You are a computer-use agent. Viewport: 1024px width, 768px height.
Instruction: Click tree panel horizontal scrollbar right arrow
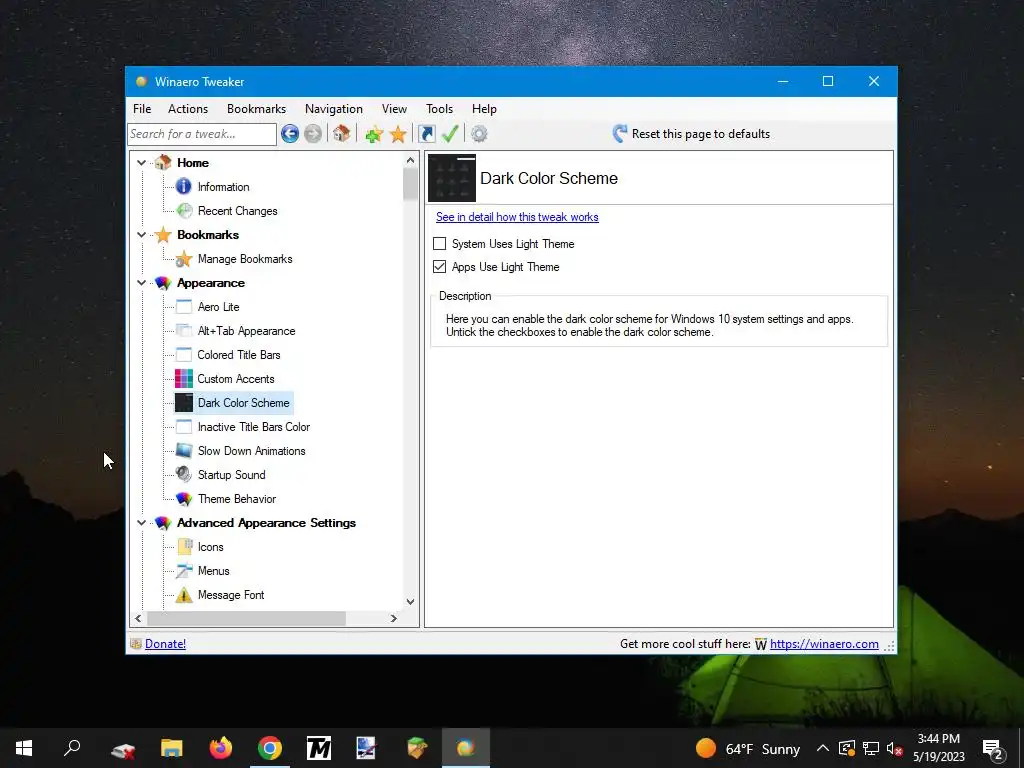tap(394, 618)
